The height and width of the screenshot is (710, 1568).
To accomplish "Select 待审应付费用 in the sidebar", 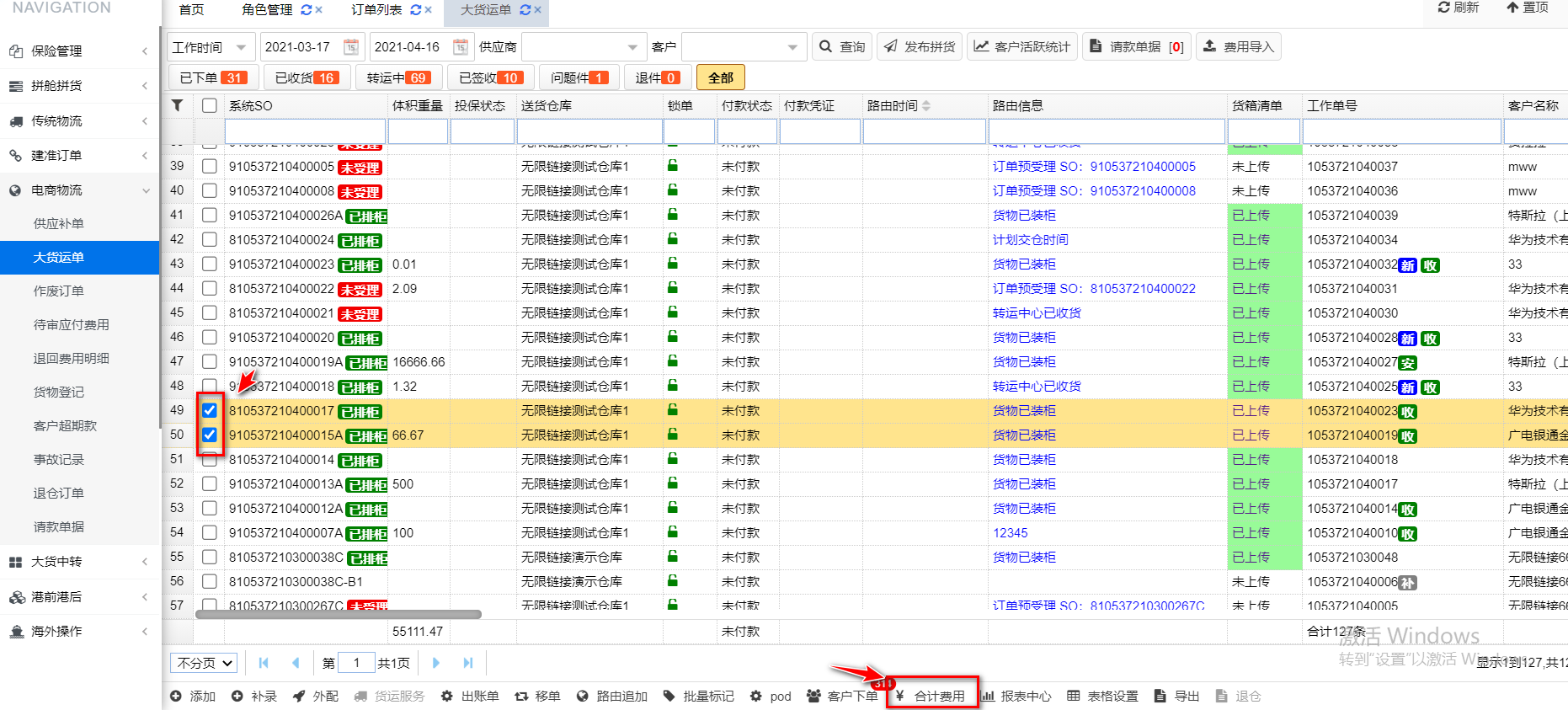I will pos(72,325).
